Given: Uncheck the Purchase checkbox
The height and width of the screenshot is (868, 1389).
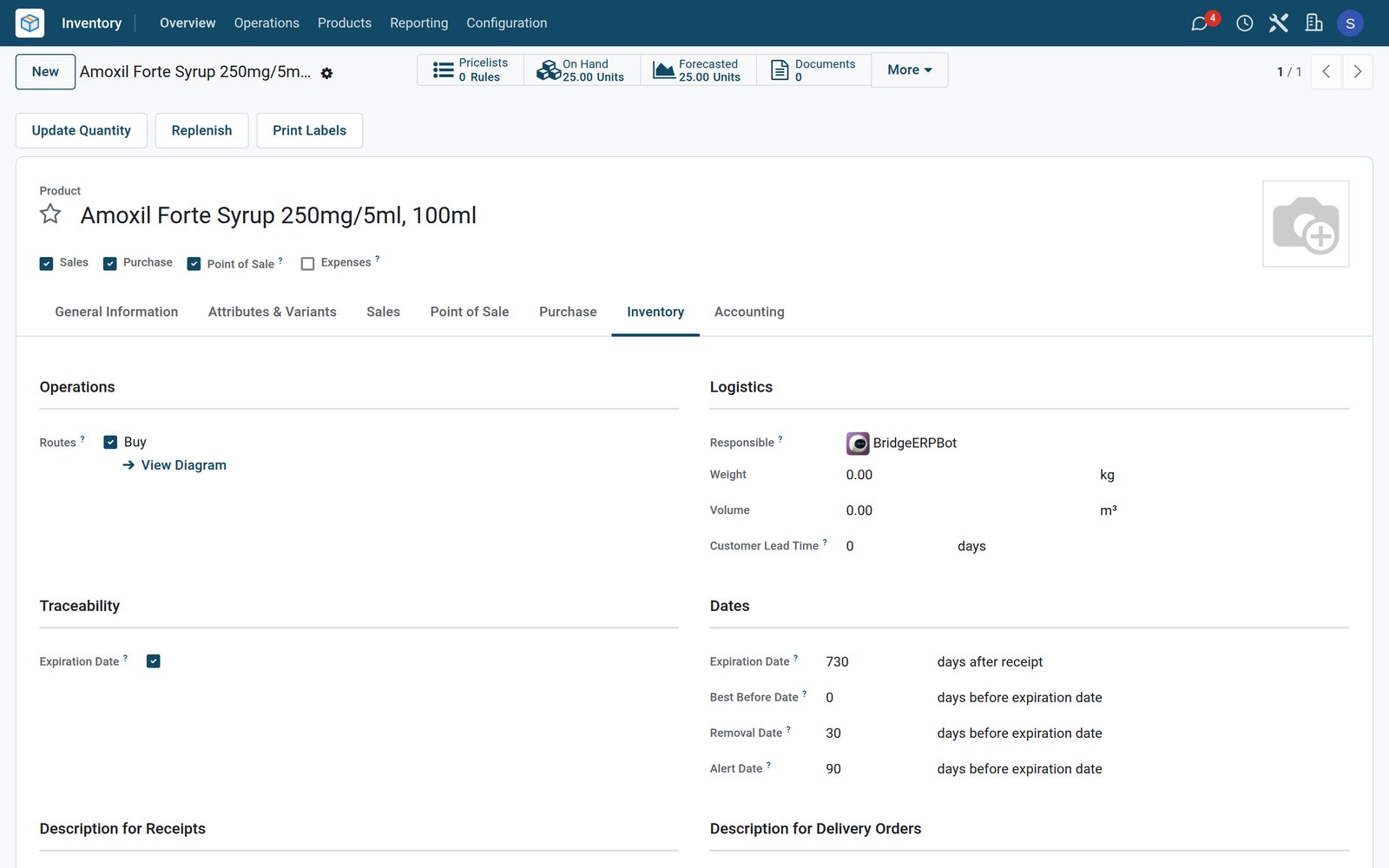Looking at the screenshot, I should 110,264.
